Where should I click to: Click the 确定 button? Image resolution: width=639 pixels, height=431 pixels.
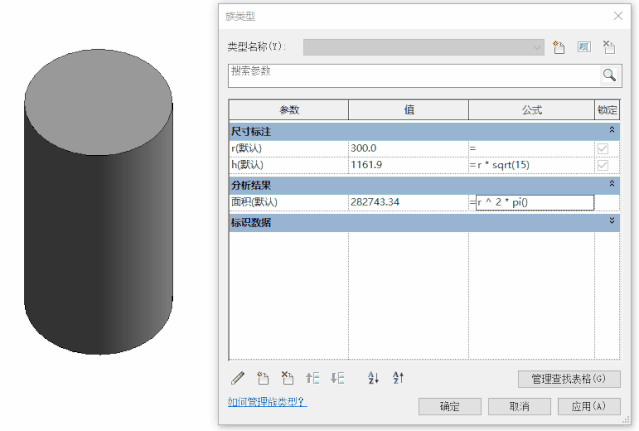[x=450, y=406]
